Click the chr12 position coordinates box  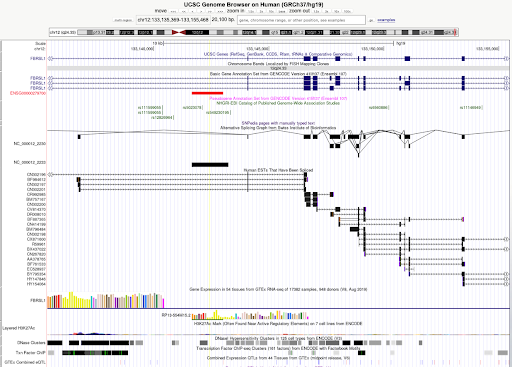[173, 20]
